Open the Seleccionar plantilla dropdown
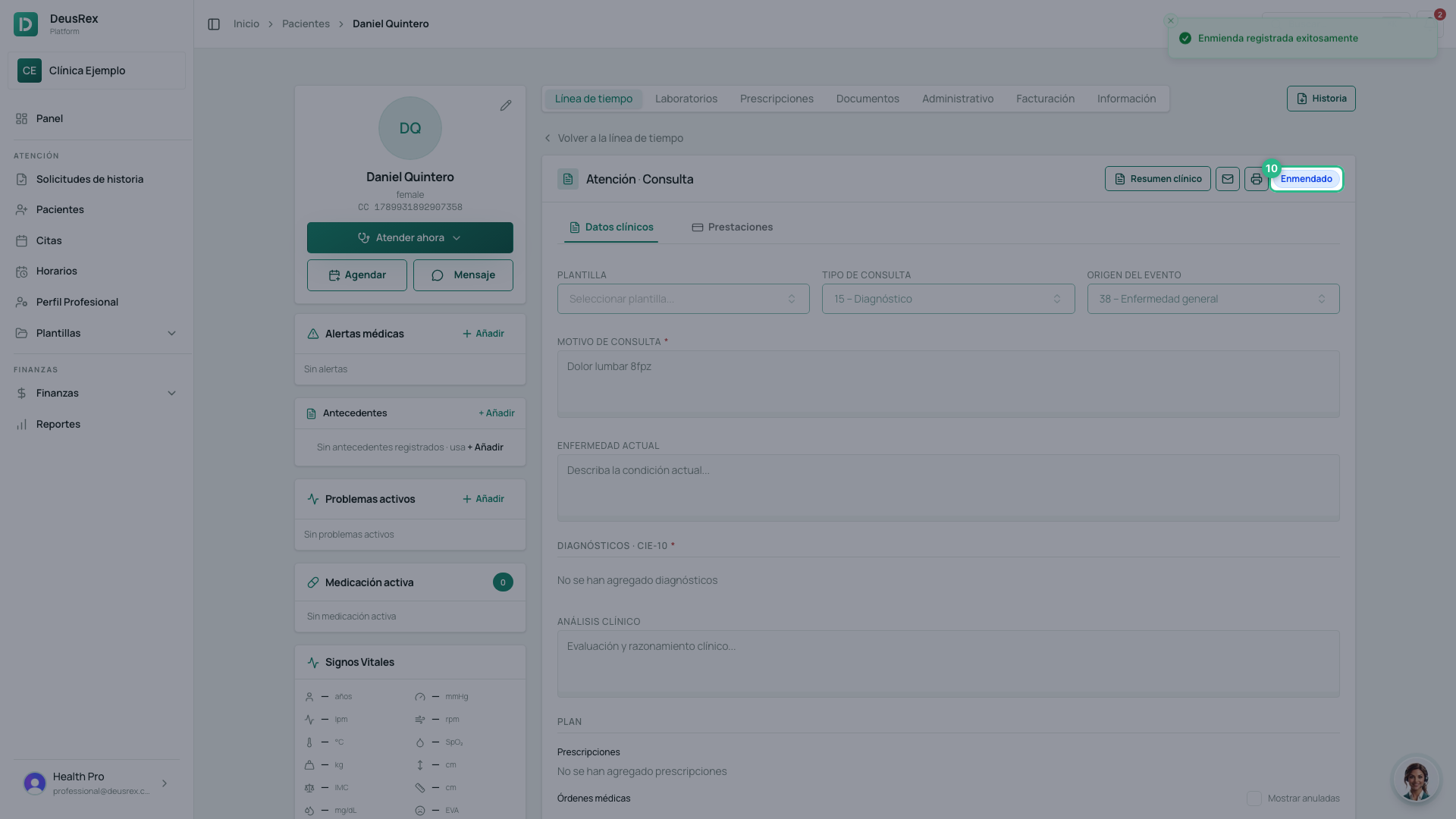 tap(683, 299)
